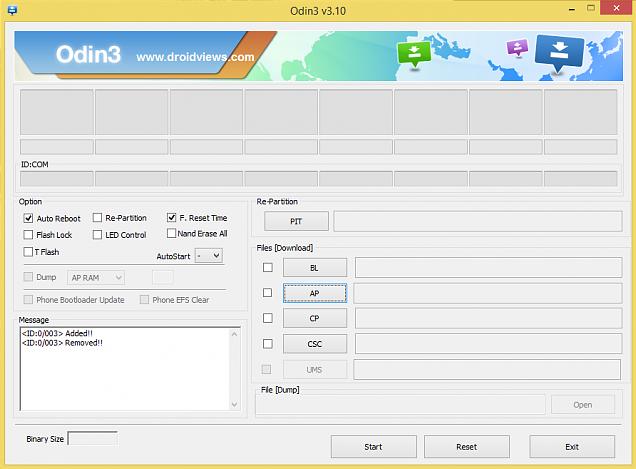Tick the checkbox next to BL
The height and width of the screenshot is (469, 636).
coord(268,267)
